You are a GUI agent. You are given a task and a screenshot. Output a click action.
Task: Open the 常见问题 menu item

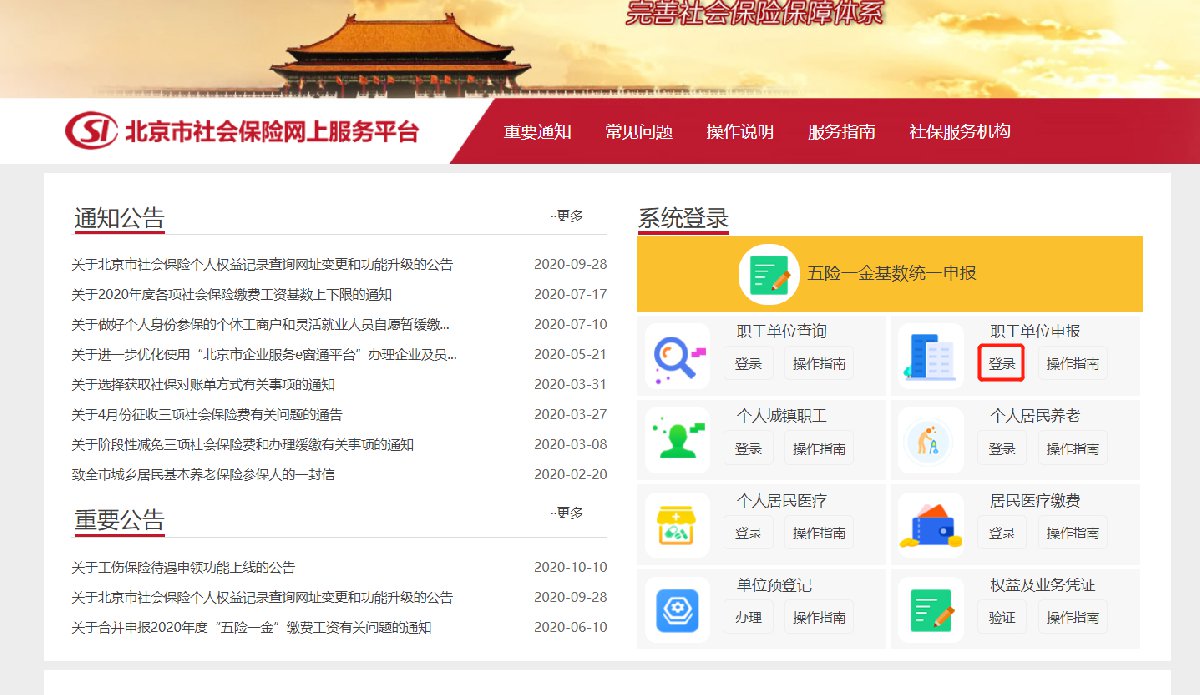point(639,132)
